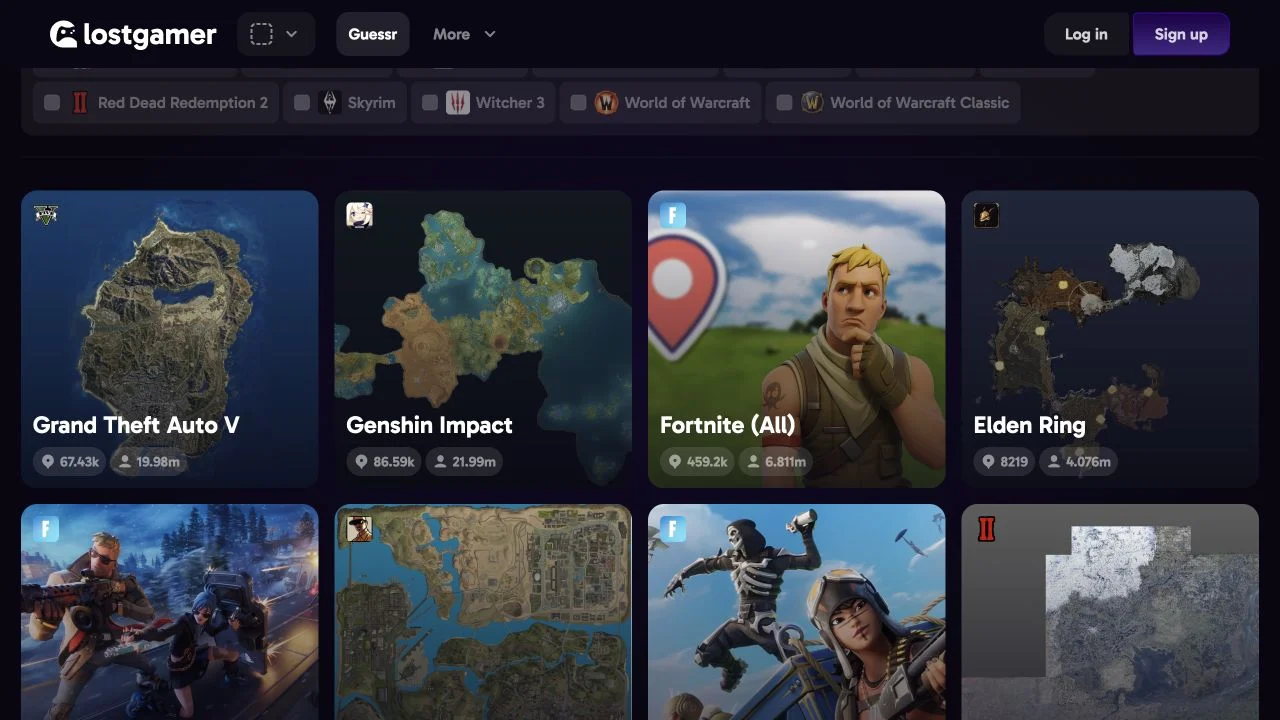Check the Witcher 3 checkbox
The width and height of the screenshot is (1280, 720).
430,102
